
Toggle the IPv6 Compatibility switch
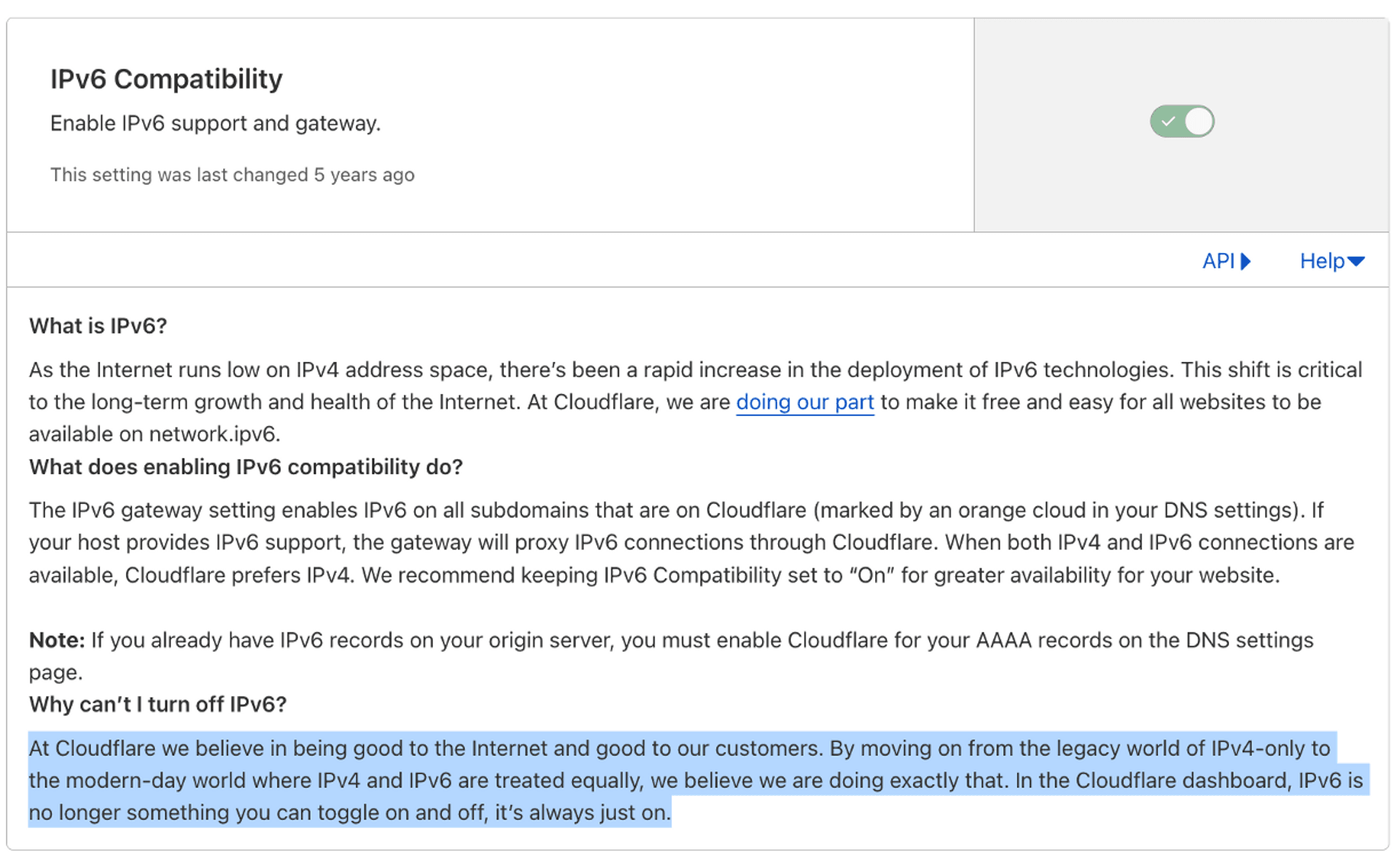pos(1182,121)
